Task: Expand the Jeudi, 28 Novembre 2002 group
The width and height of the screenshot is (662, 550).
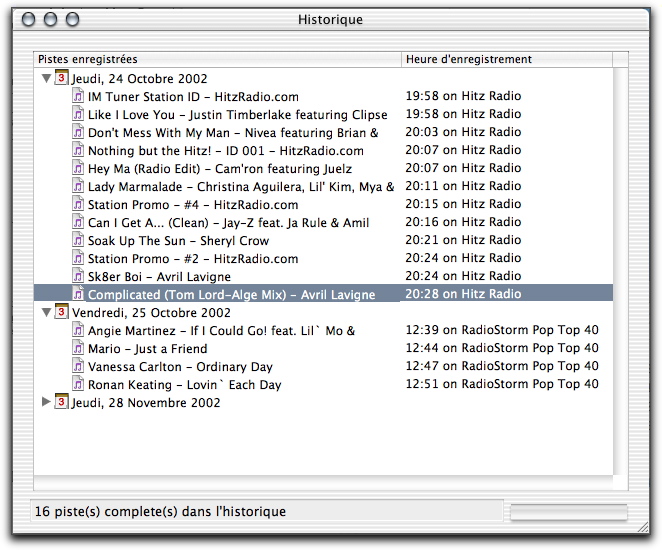Action: click(x=45, y=402)
